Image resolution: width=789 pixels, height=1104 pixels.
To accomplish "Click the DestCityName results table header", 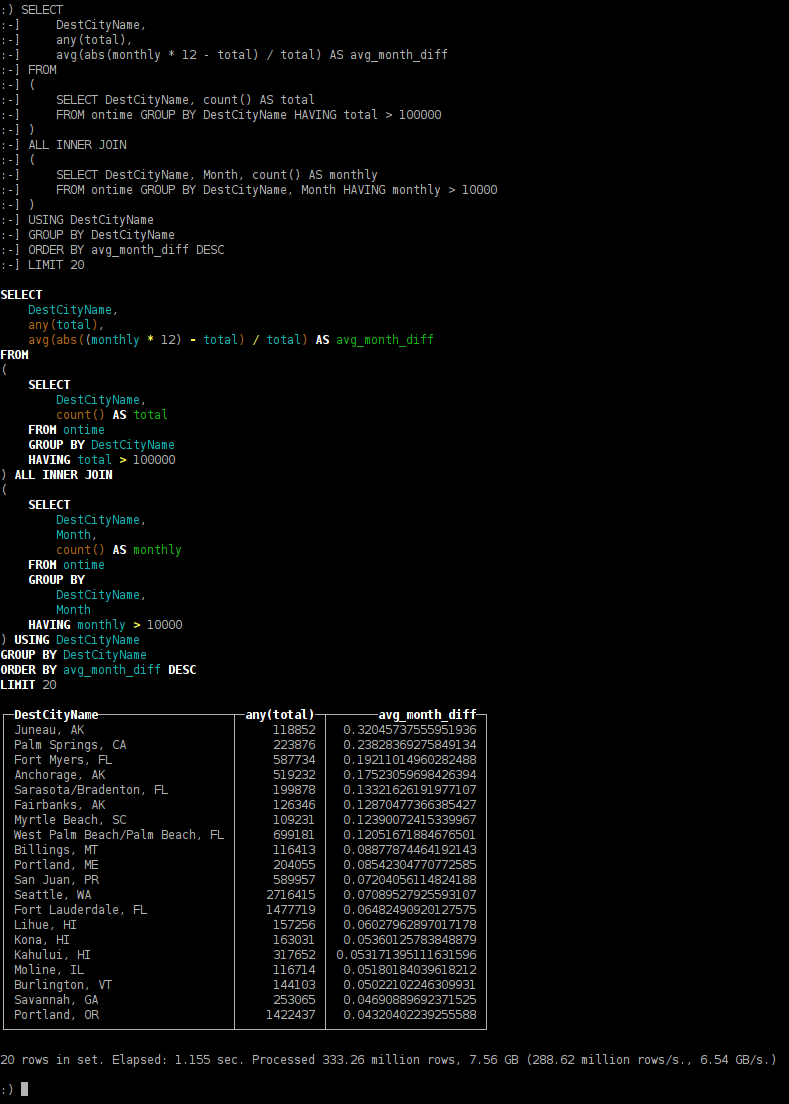I will [x=56, y=715].
